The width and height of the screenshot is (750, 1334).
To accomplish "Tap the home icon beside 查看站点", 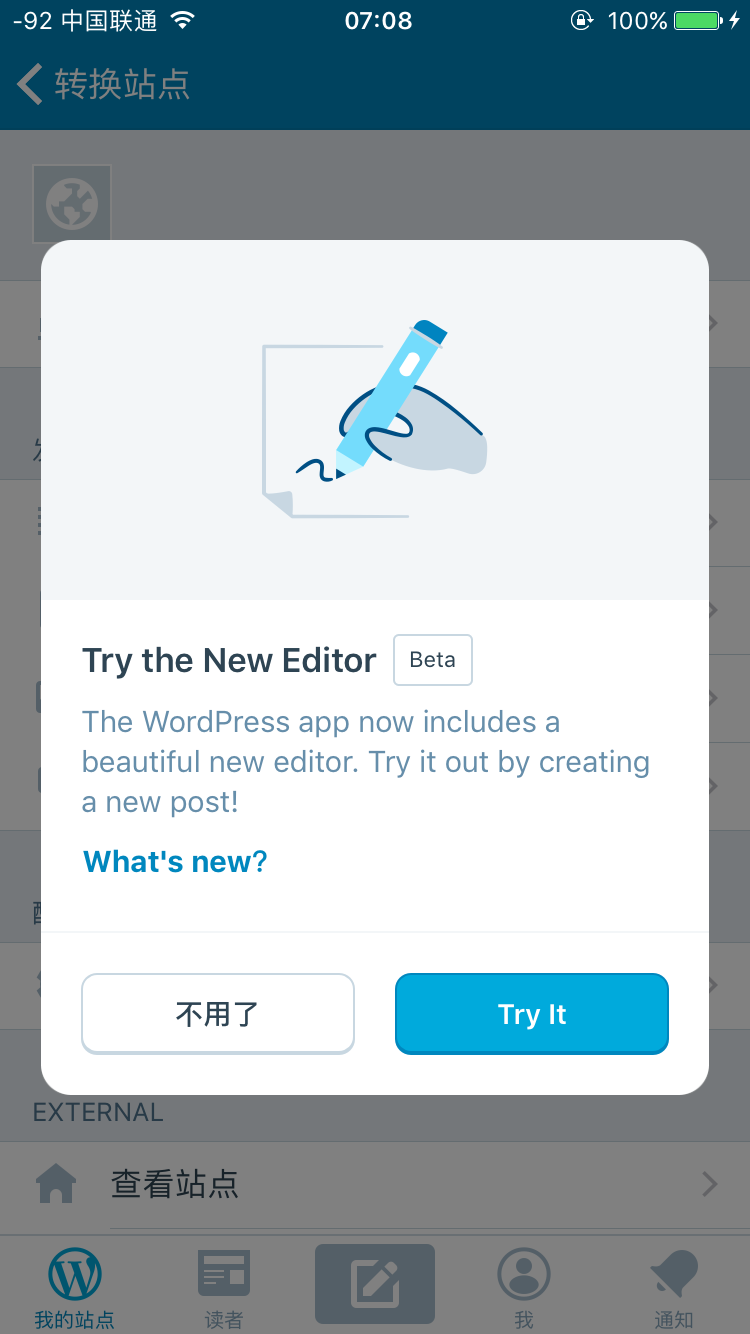I will [56, 1185].
